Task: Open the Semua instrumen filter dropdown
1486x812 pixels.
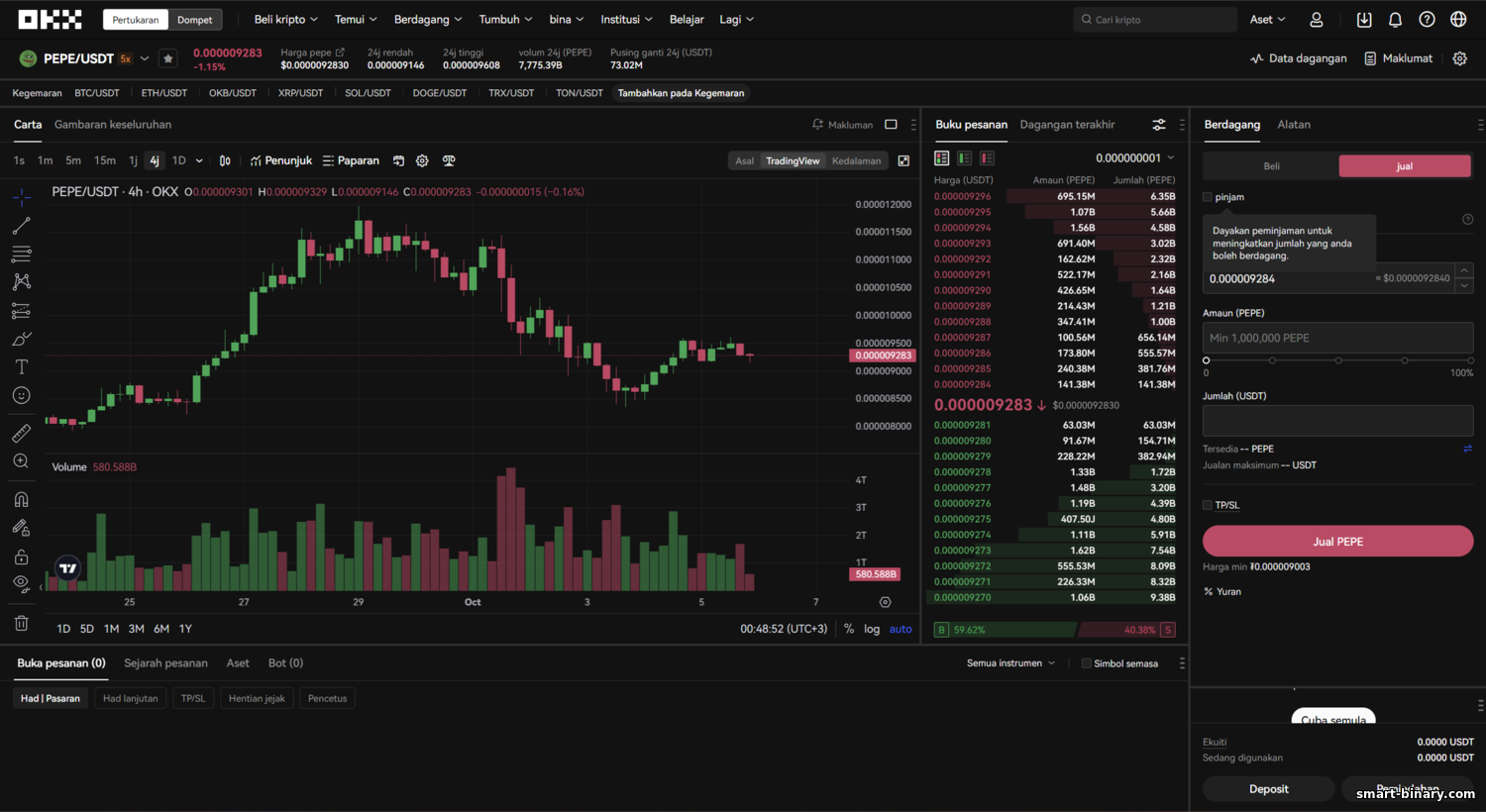Action: pos(1011,663)
